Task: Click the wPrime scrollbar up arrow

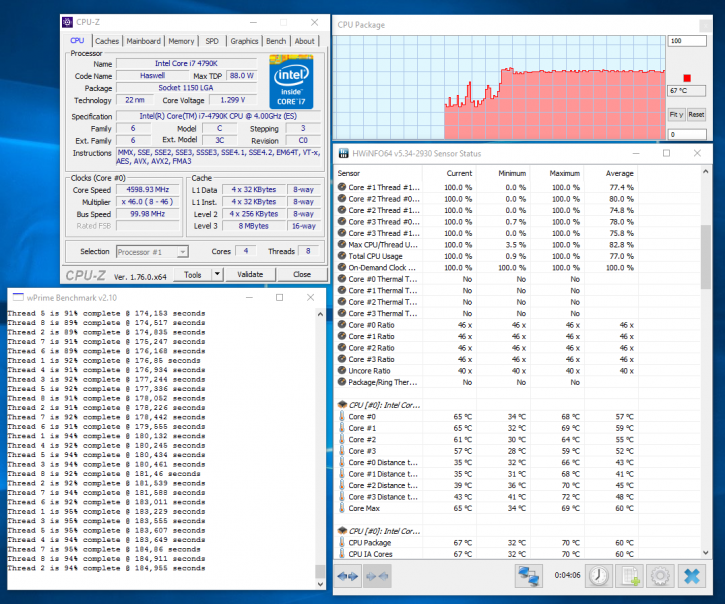Action: (x=320, y=314)
